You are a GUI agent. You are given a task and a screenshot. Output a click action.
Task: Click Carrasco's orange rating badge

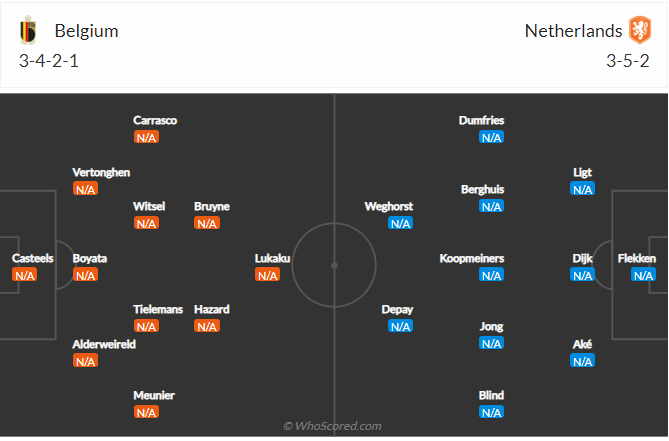coord(146,137)
